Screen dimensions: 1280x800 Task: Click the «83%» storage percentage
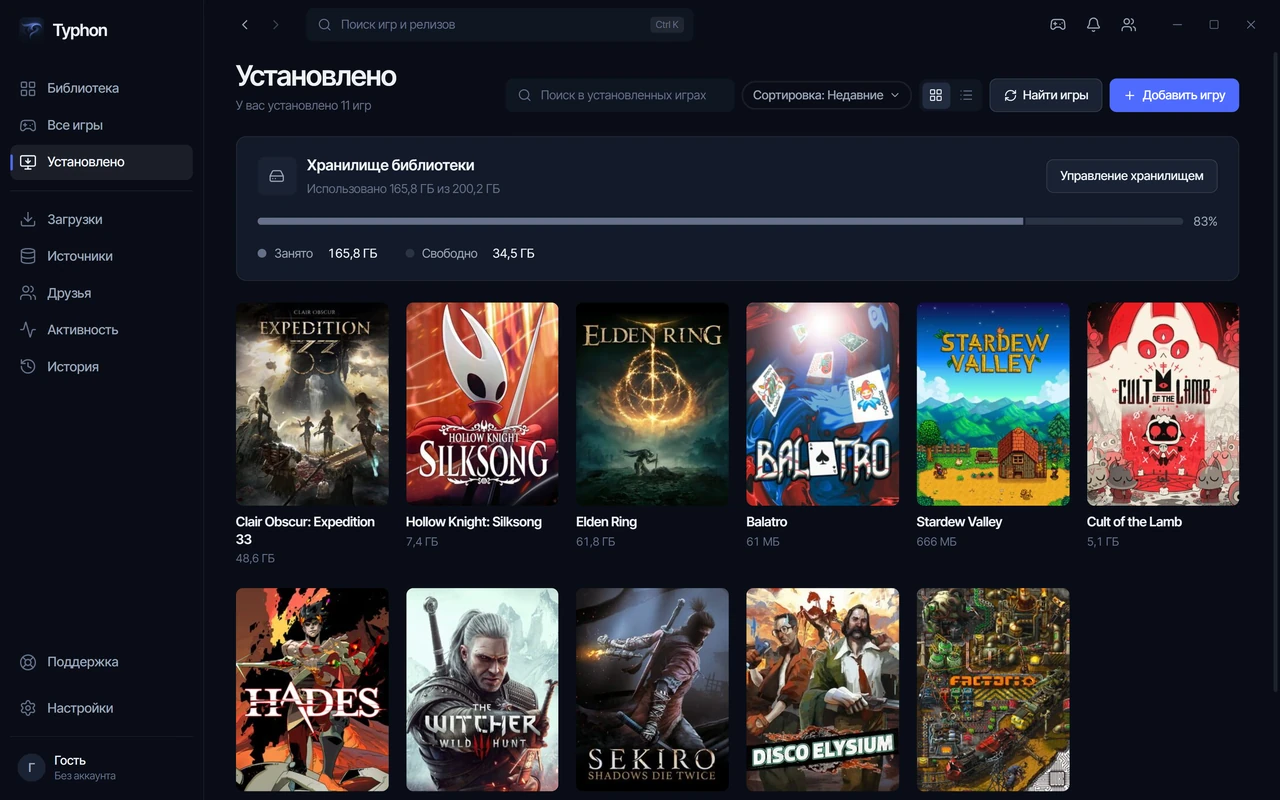pos(1205,222)
